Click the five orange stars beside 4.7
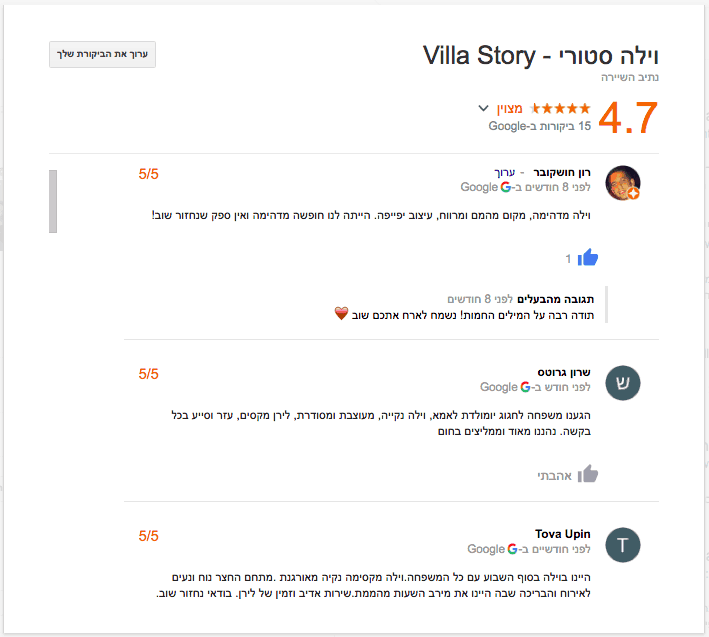This screenshot has width=709, height=637. point(561,107)
